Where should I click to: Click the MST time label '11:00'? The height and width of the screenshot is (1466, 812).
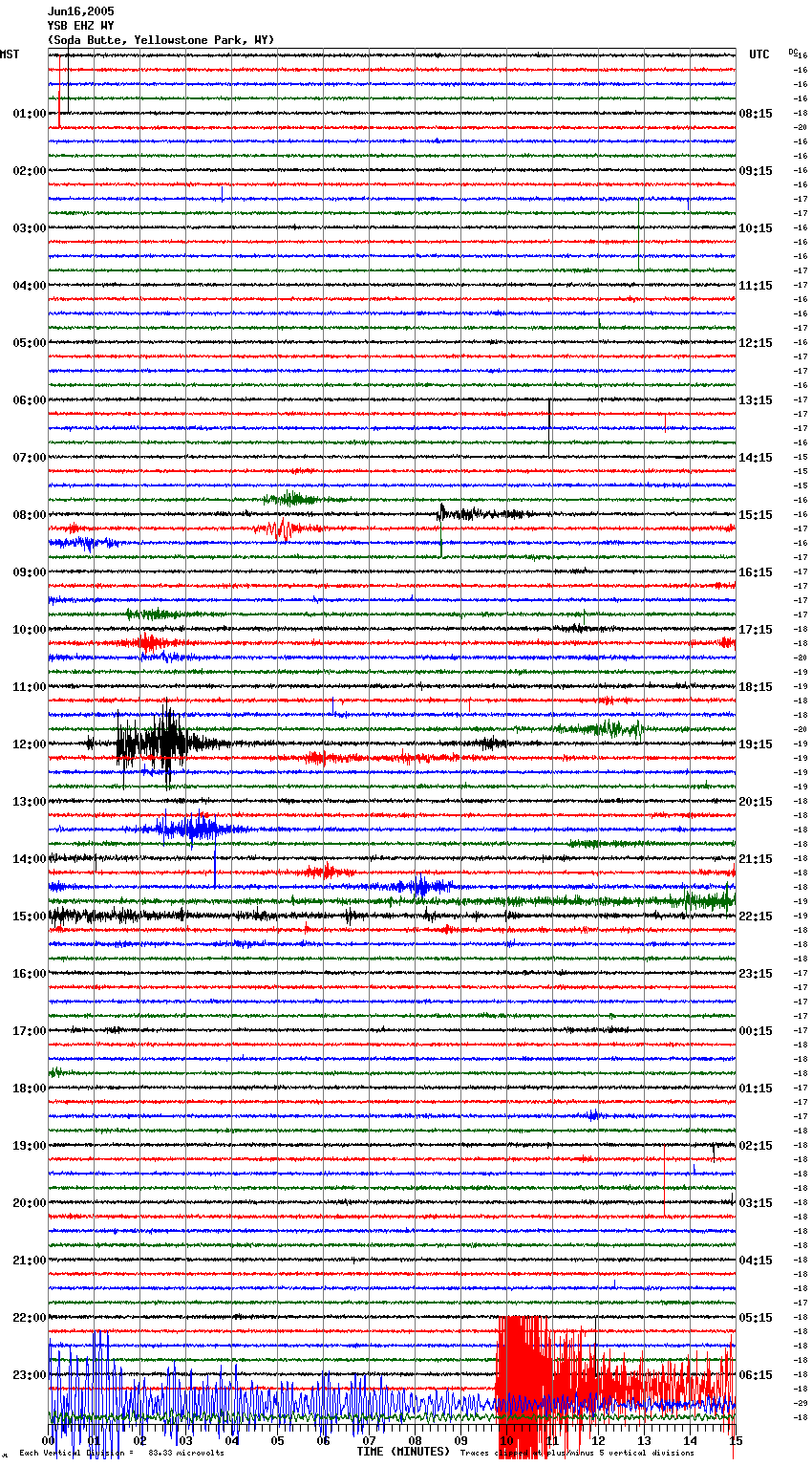tap(29, 687)
